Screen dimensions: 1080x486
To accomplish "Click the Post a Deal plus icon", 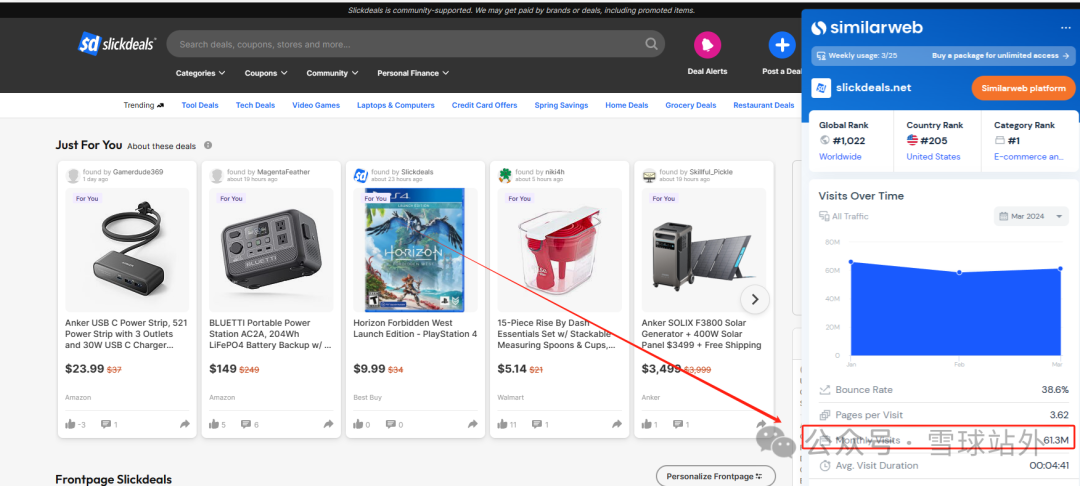I will [781, 45].
